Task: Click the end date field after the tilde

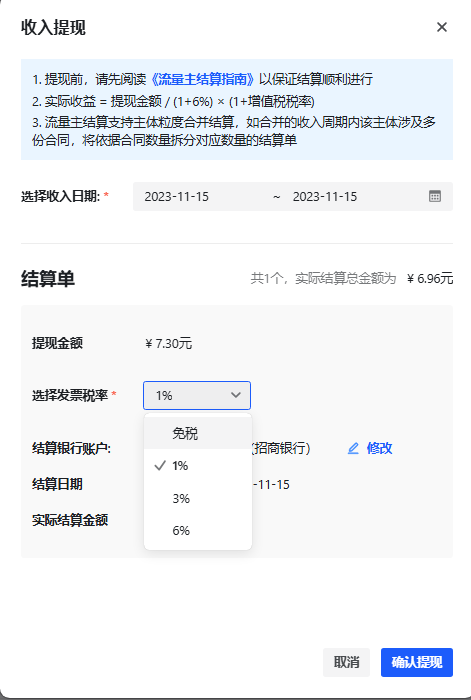Action: [x=325, y=196]
